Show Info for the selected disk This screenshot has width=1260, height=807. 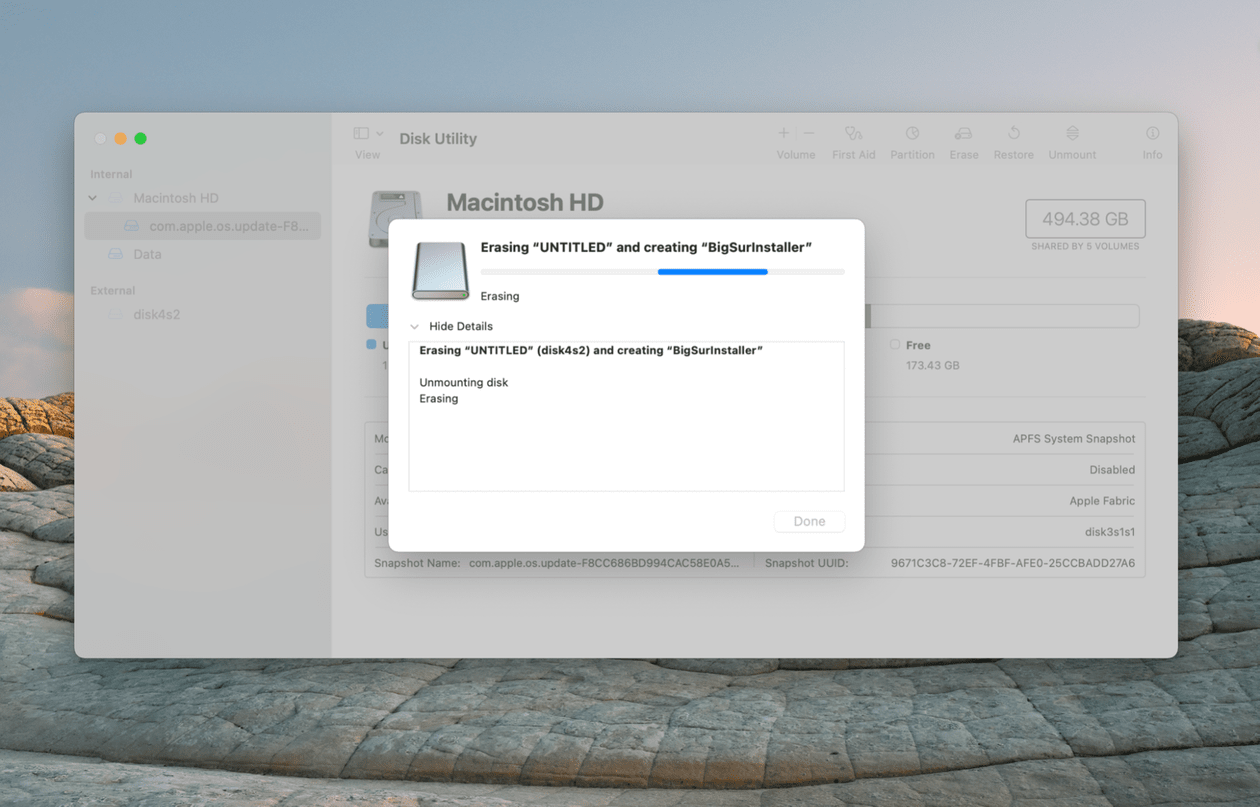1152,133
